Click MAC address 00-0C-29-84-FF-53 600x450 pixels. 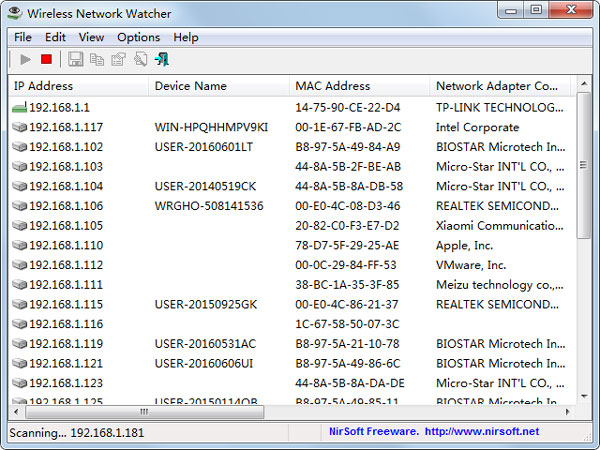tap(346, 265)
